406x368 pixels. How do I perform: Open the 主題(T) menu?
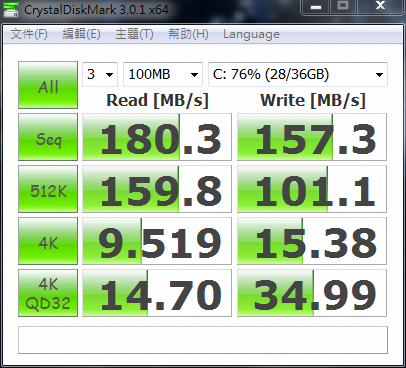coord(134,34)
